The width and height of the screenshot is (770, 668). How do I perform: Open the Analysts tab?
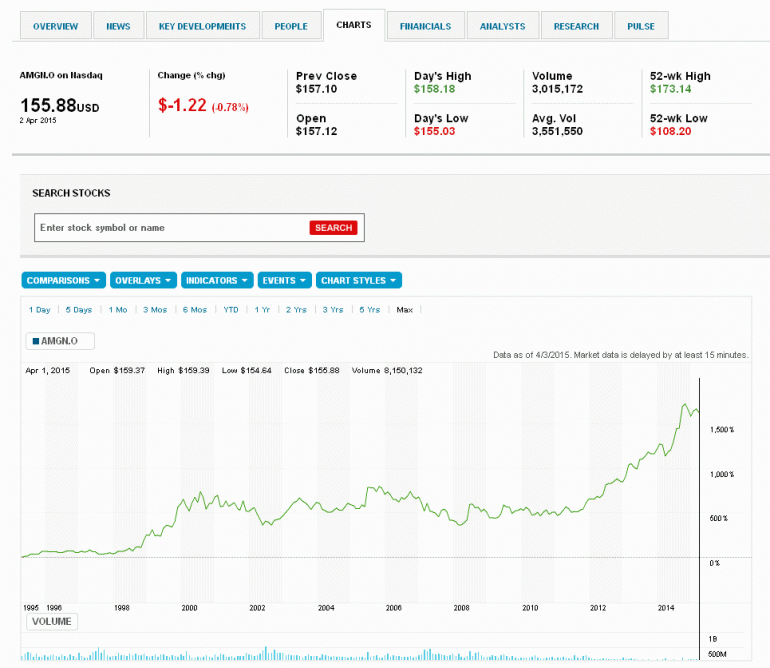[502, 26]
